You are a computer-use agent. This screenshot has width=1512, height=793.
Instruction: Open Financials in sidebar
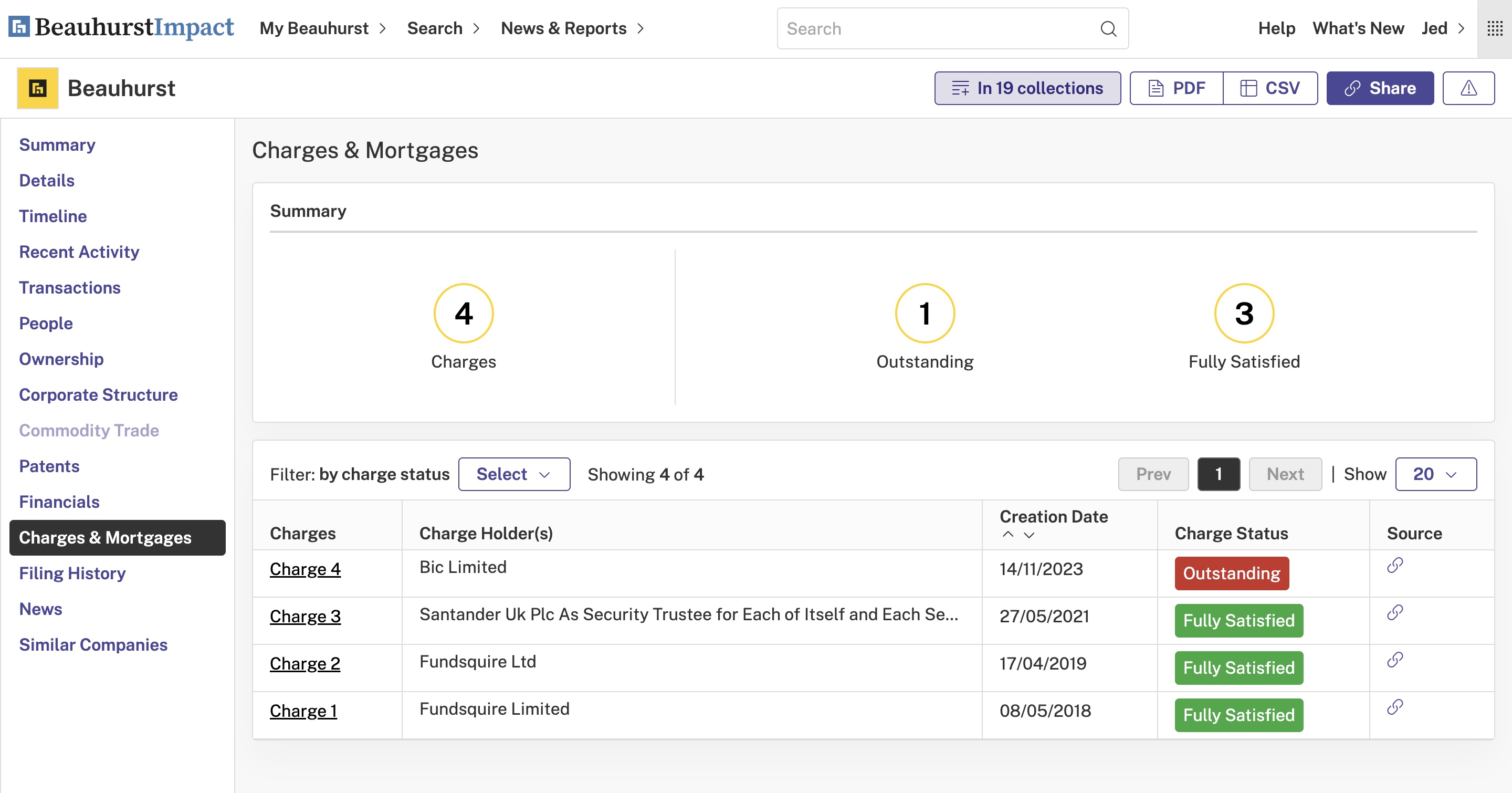[59, 502]
